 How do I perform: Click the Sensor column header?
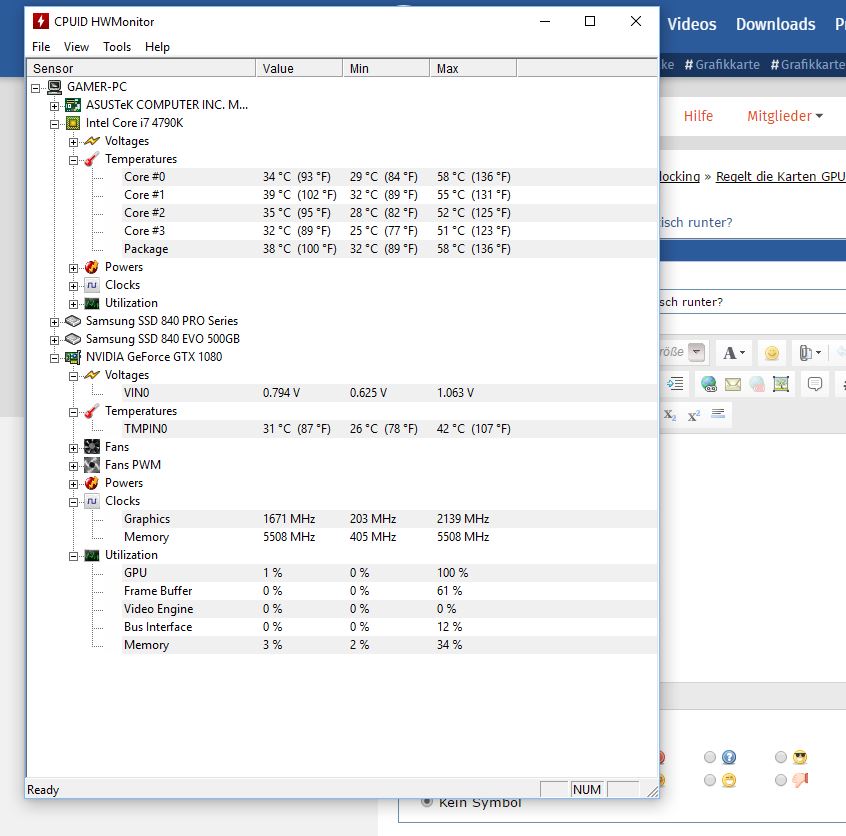[x=141, y=69]
